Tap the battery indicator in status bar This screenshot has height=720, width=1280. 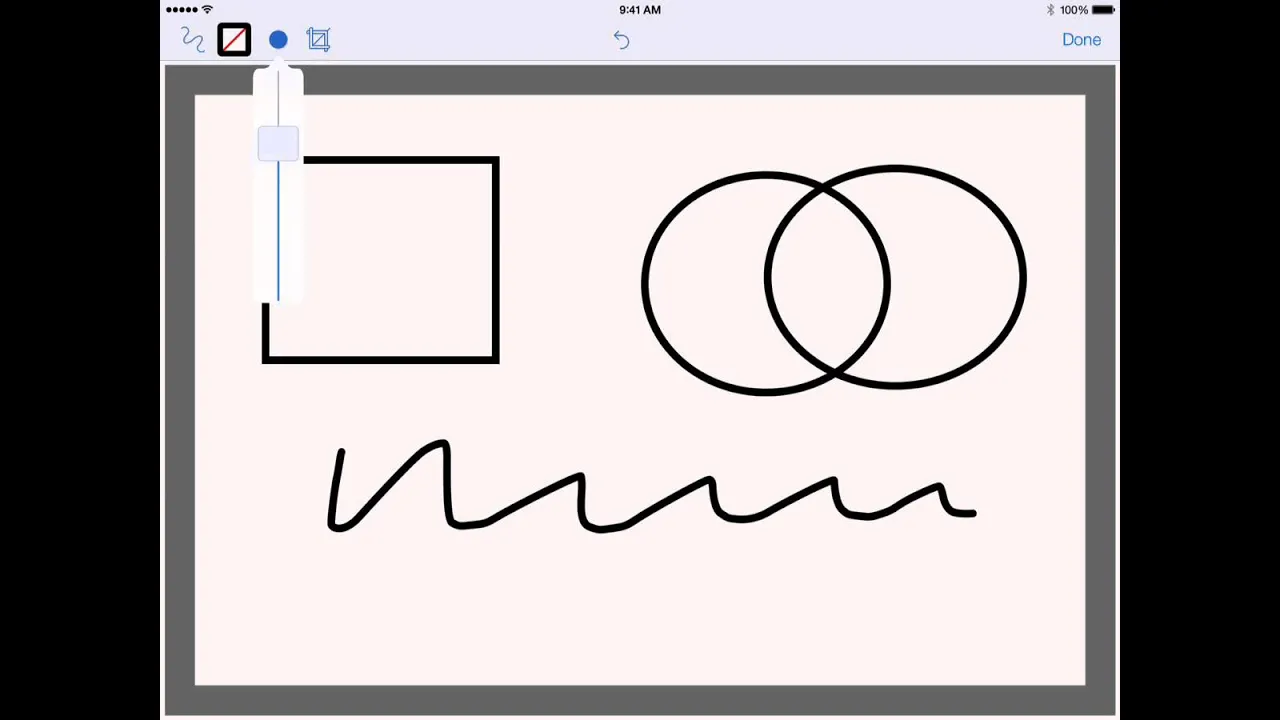pyautogui.click(x=1103, y=10)
